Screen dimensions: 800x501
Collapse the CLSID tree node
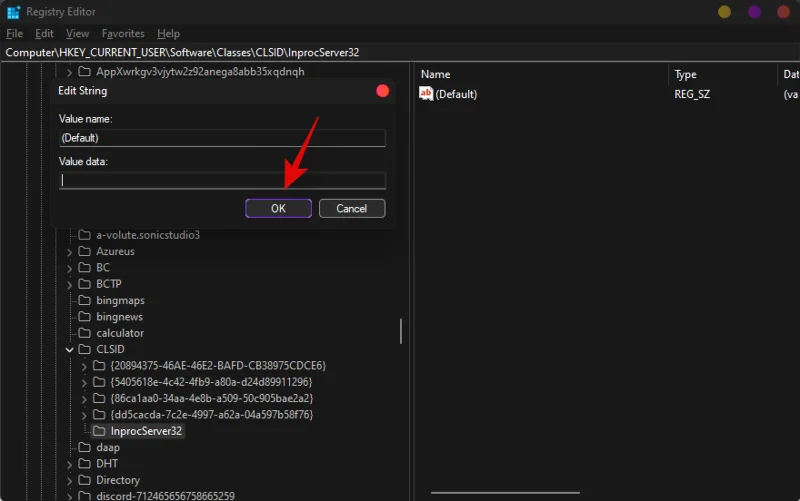coord(69,349)
